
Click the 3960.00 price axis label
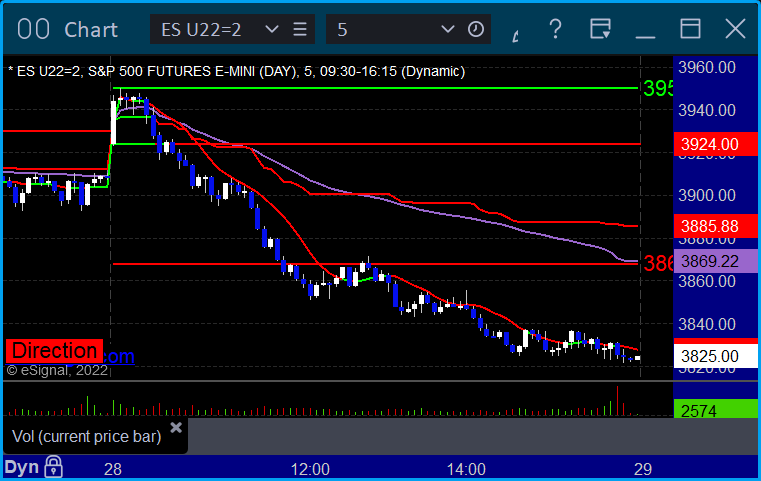(707, 67)
